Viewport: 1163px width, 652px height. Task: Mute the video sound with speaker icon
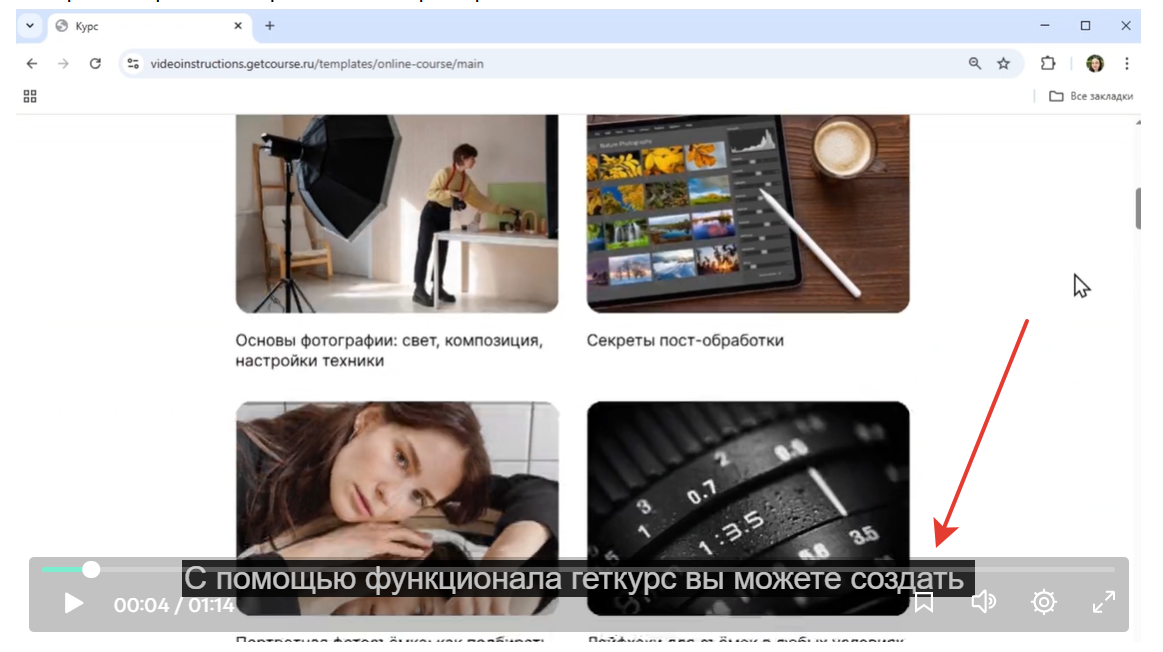983,602
